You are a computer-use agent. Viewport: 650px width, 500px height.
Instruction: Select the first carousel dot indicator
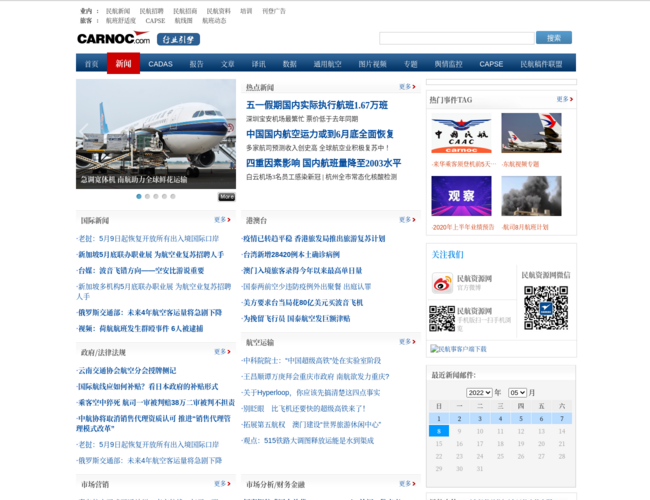tap(139, 196)
